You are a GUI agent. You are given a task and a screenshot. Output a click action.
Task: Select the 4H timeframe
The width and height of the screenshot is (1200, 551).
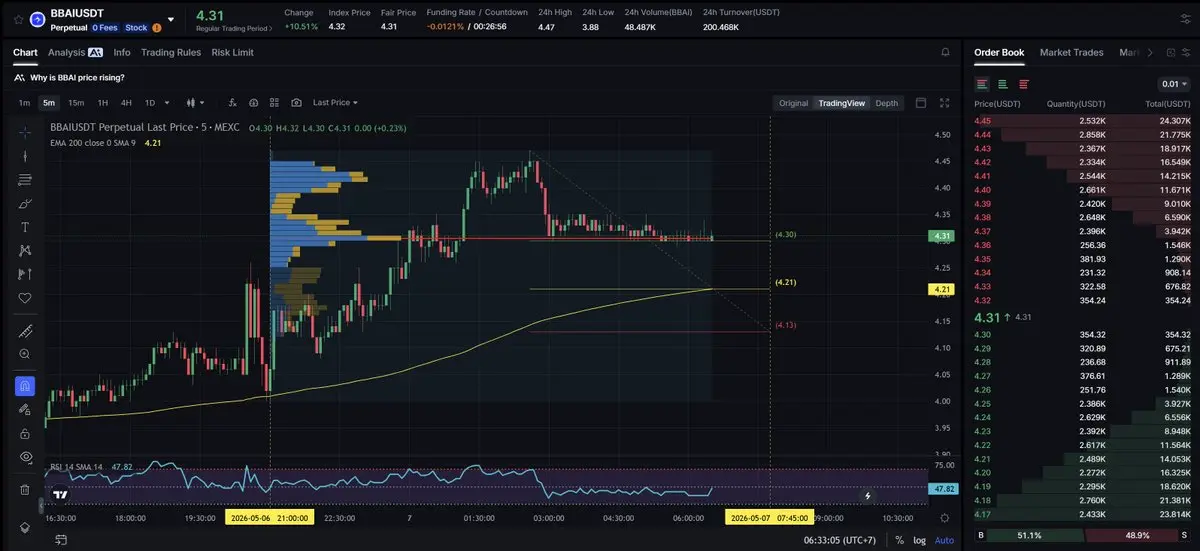point(126,102)
